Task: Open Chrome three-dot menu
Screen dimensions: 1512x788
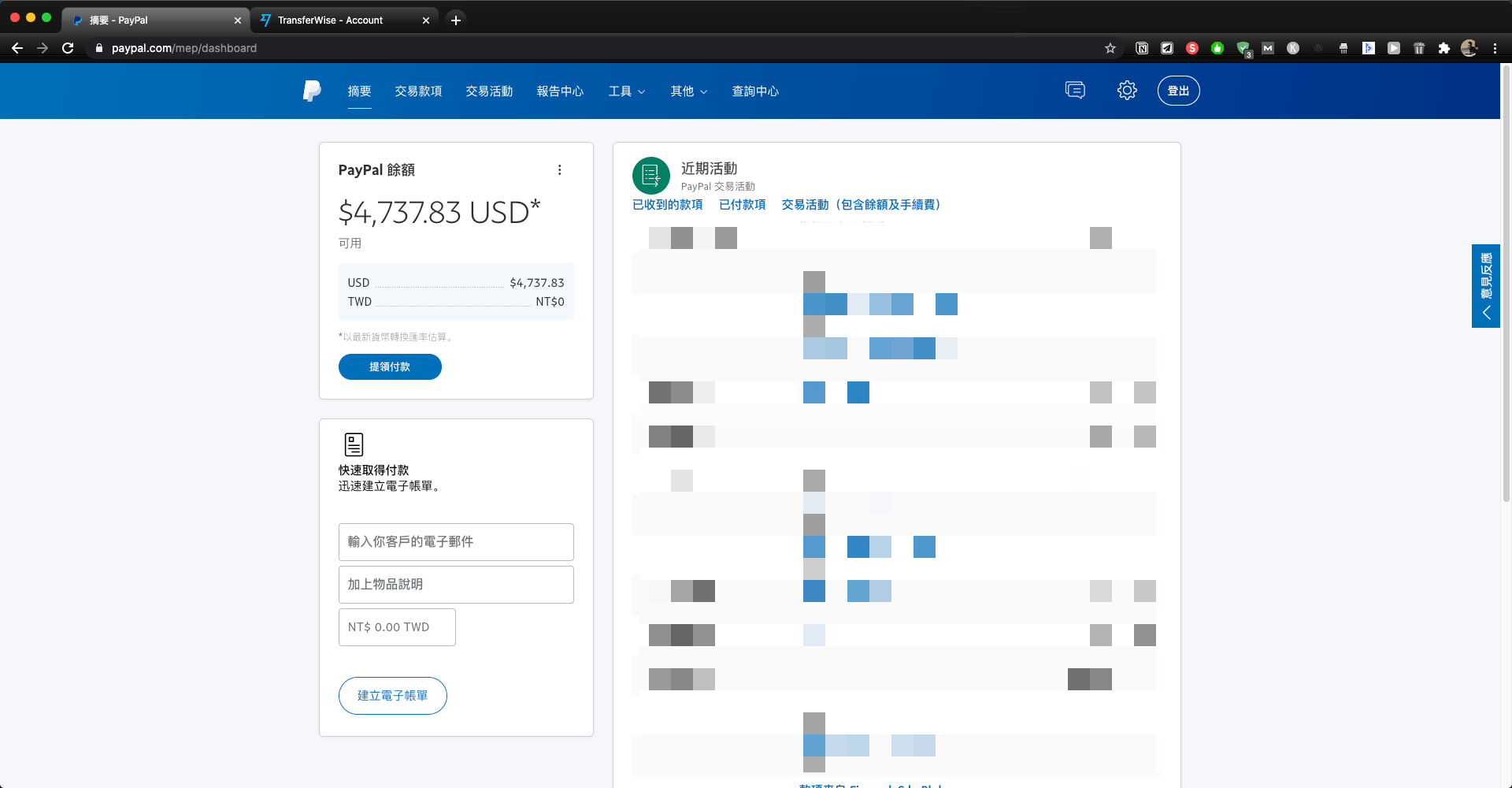Action: [1495, 48]
